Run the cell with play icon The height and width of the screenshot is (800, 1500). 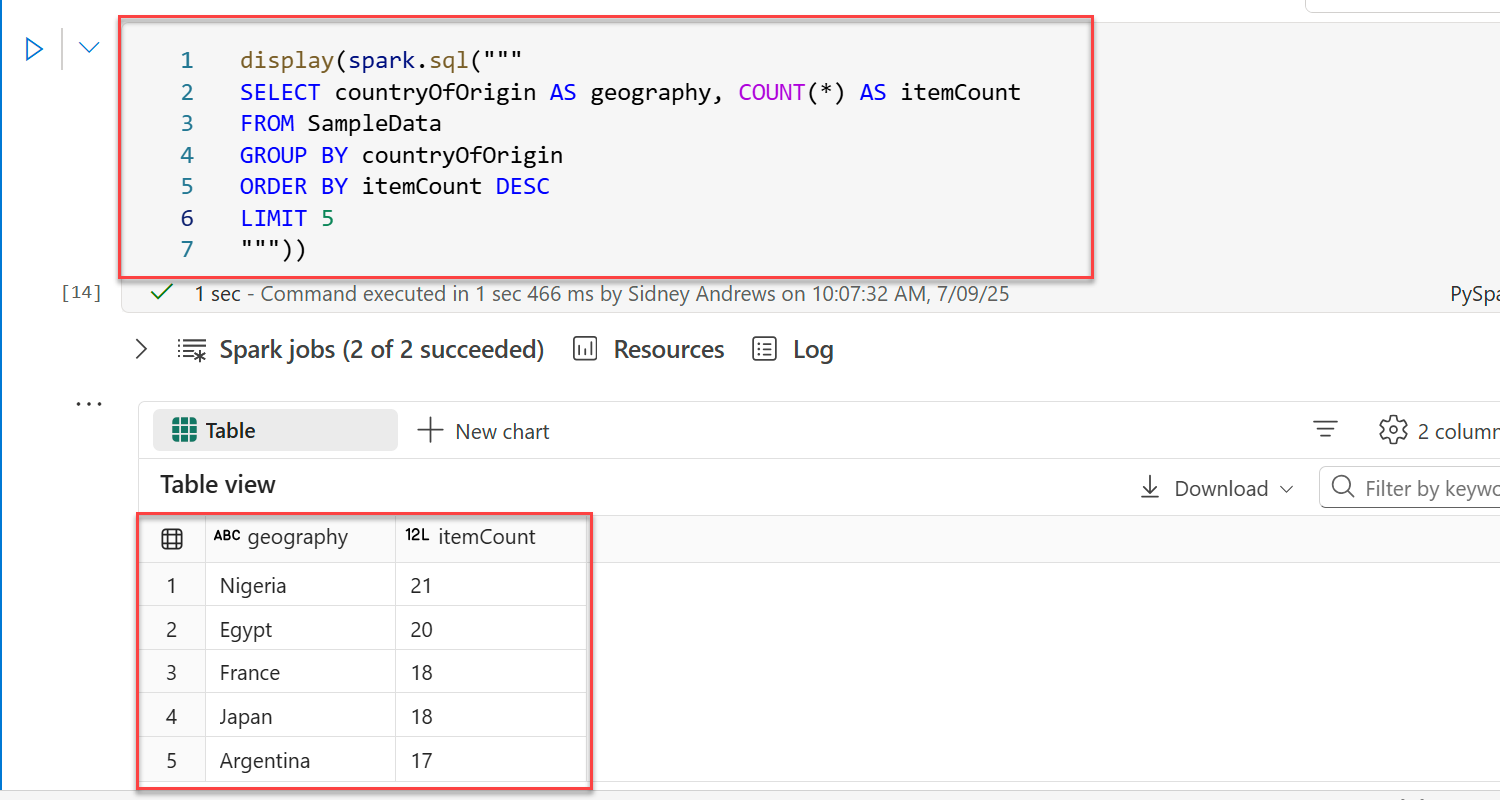pos(34,48)
